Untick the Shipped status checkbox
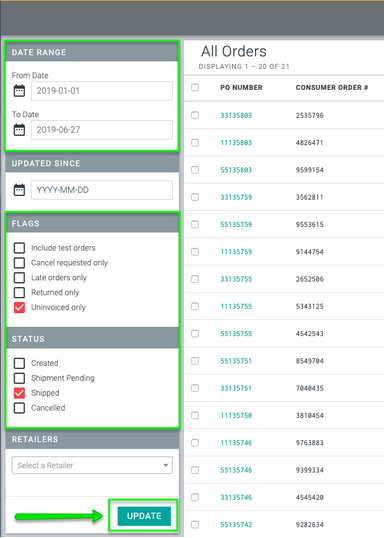This screenshot has width=384, height=538. pyautogui.click(x=19, y=393)
